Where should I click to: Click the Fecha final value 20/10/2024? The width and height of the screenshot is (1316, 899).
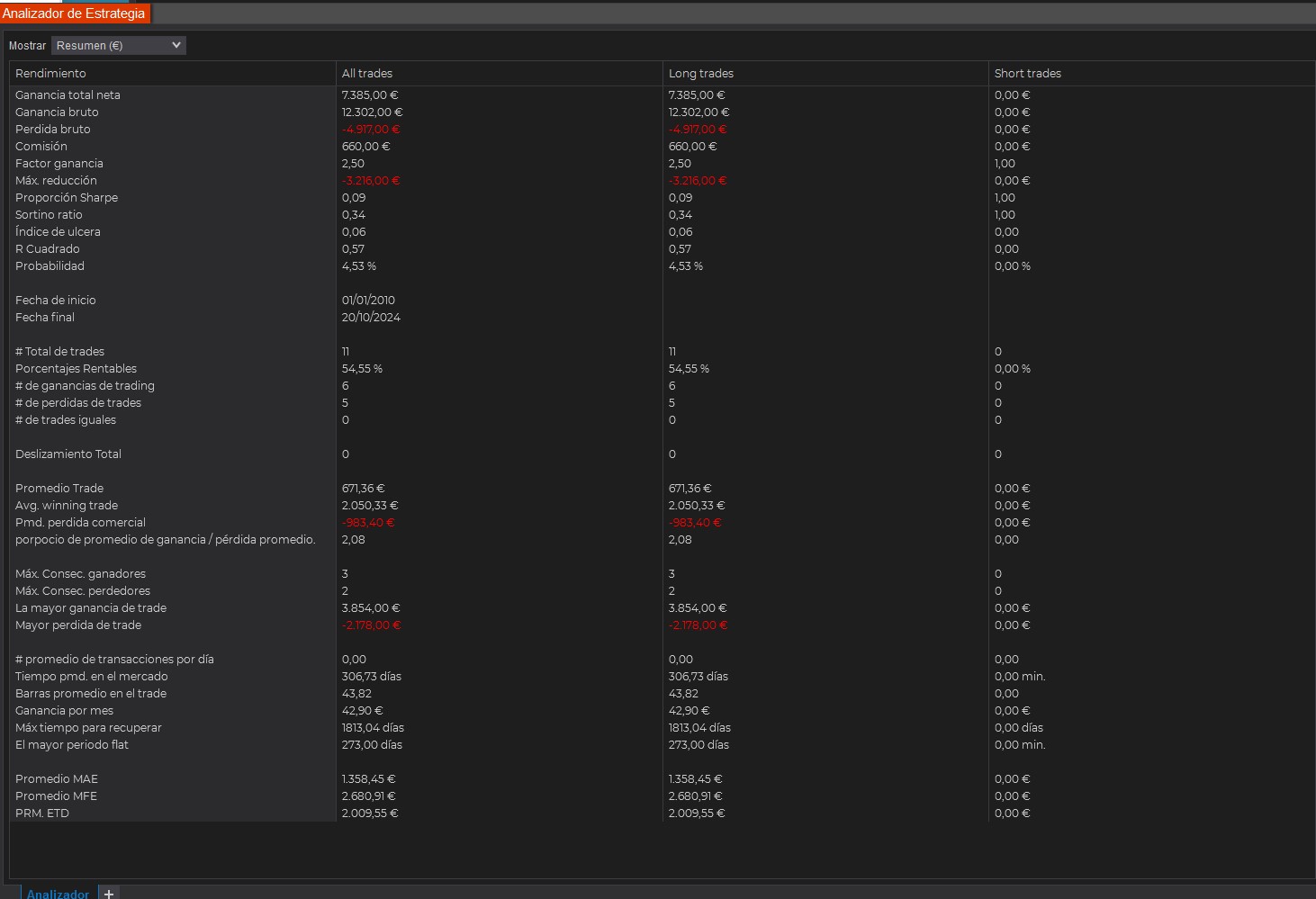[x=371, y=317]
